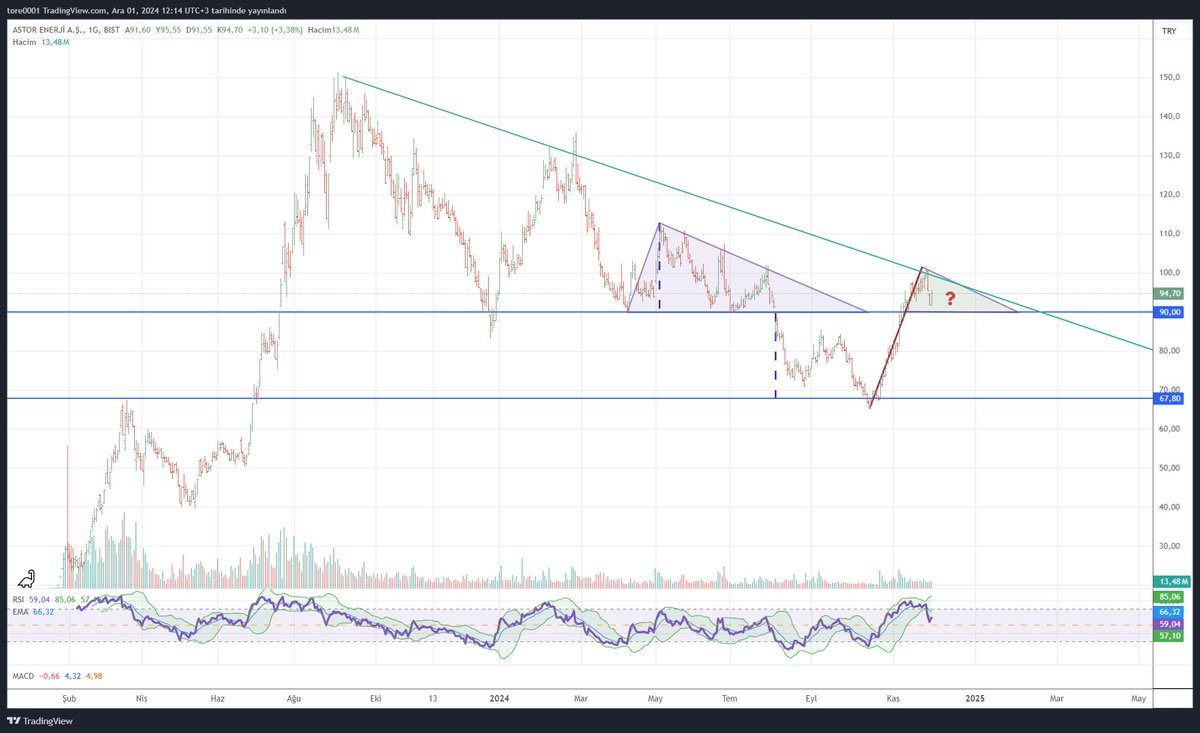Screen dimensions: 1200x733
Task: Select the EMA indicator legend label
Action: pyautogui.click(x=21, y=611)
